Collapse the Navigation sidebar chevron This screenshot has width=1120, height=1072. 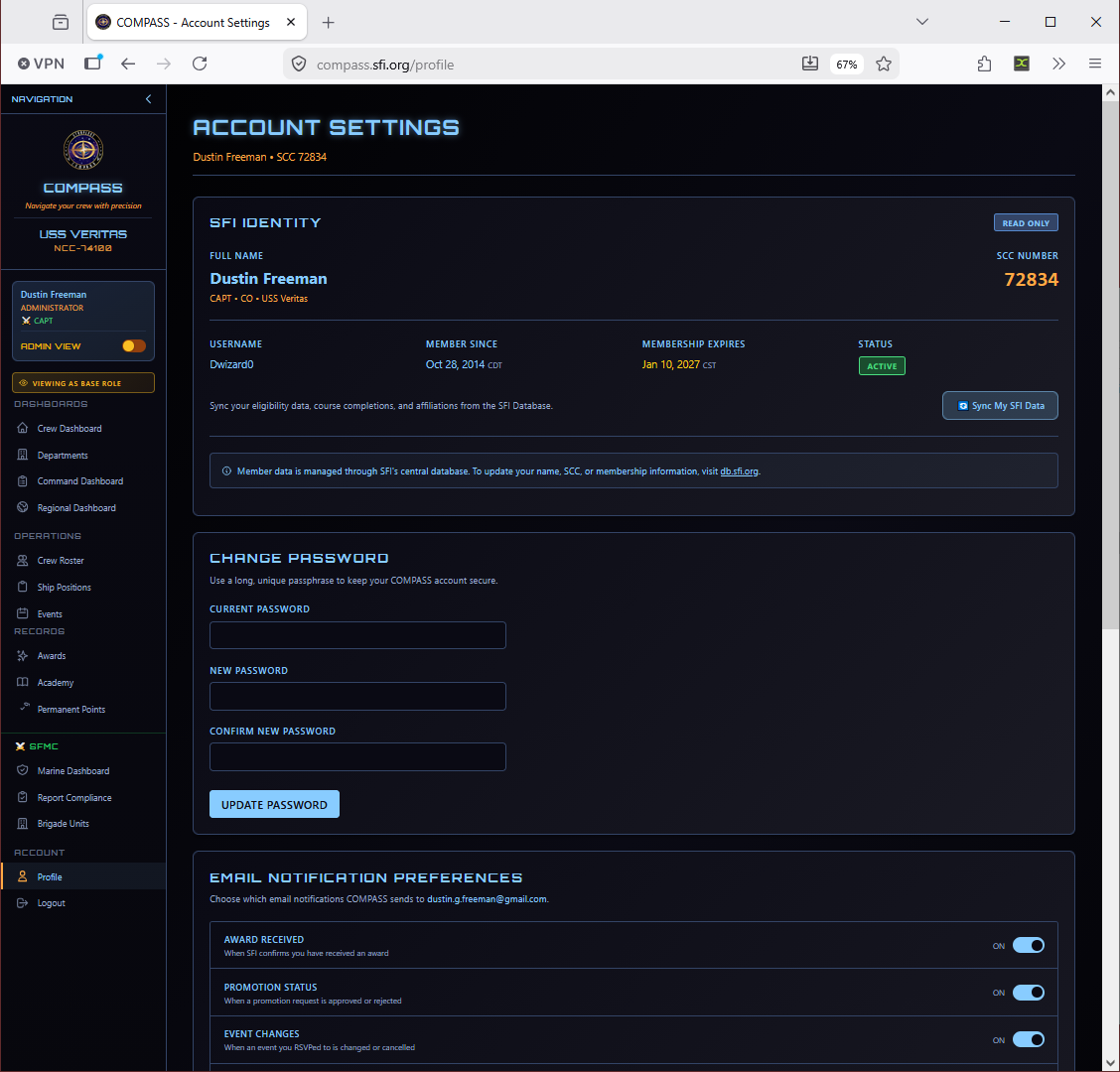149,99
